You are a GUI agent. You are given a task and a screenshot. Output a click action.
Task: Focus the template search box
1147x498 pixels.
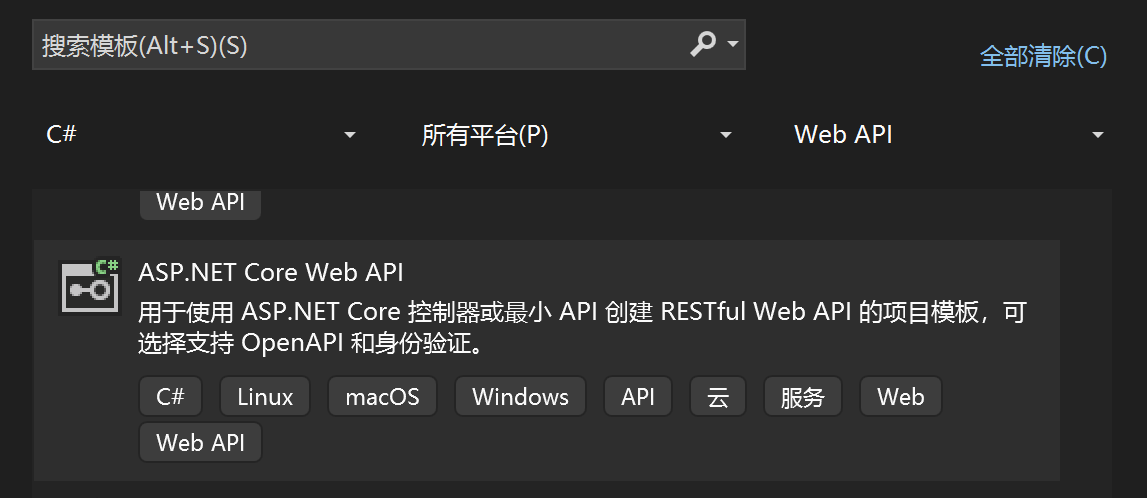pyautogui.click(x=388, y=45)
